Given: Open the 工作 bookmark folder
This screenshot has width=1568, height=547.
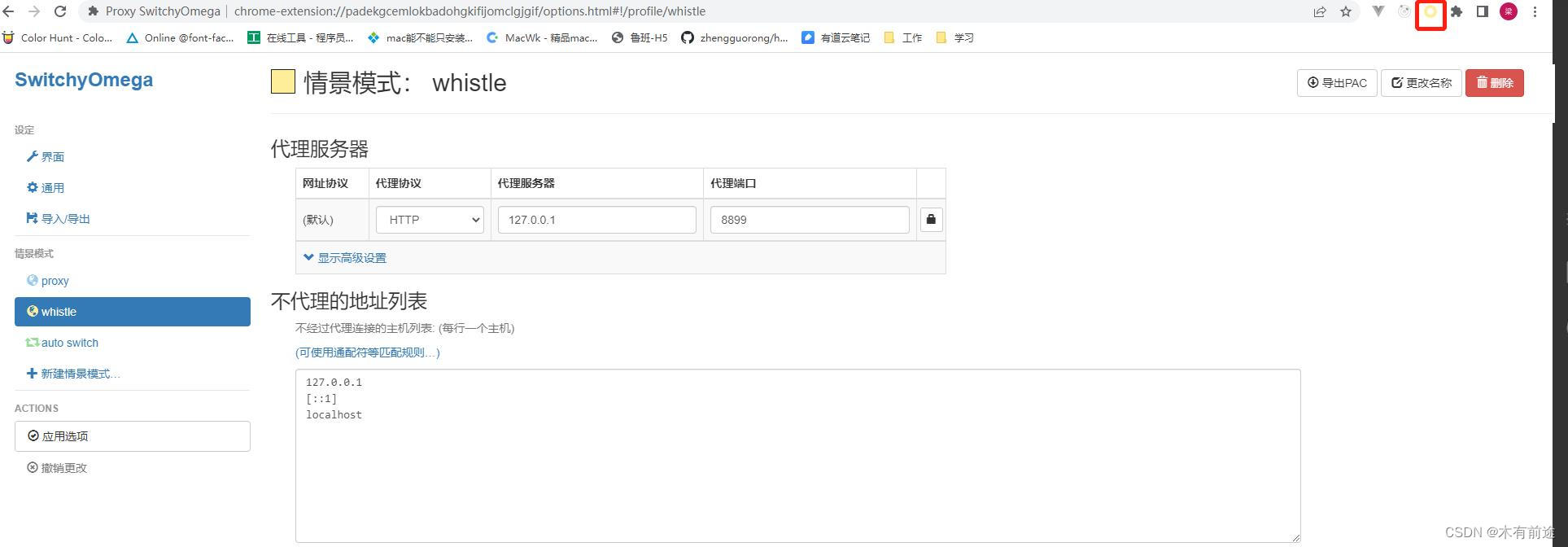Looking at the screenshot, I should pos(903,37).
